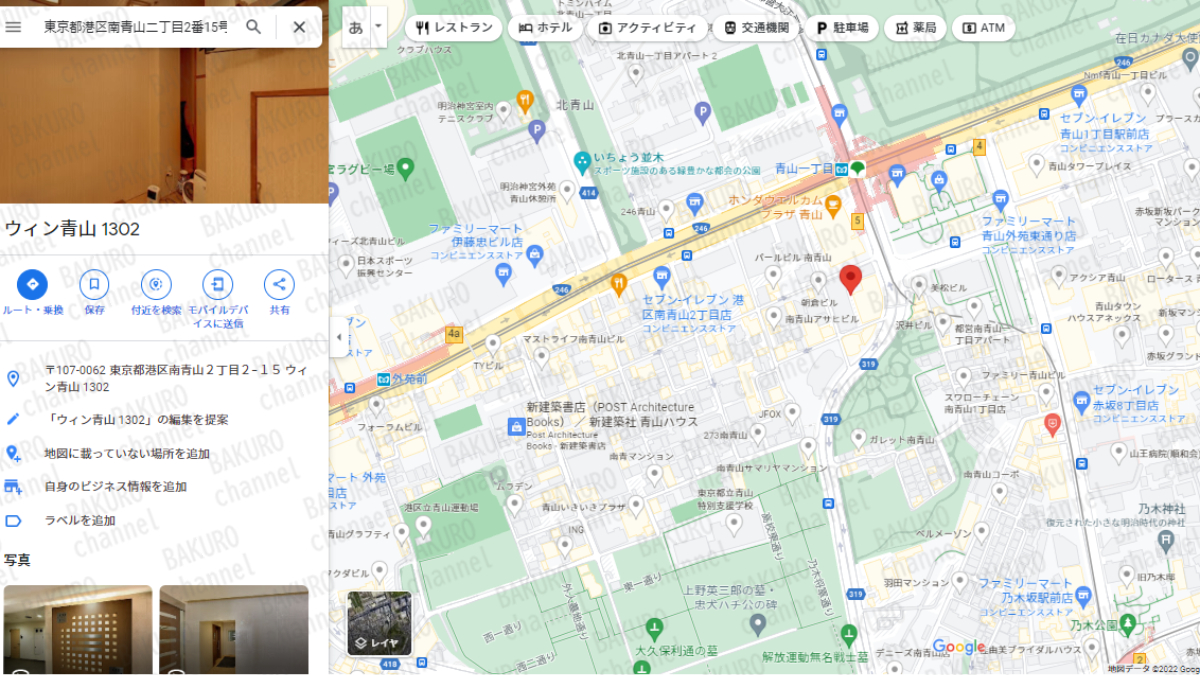
Task: Click the 青山一丁目 station label
Action: point(804,169)
